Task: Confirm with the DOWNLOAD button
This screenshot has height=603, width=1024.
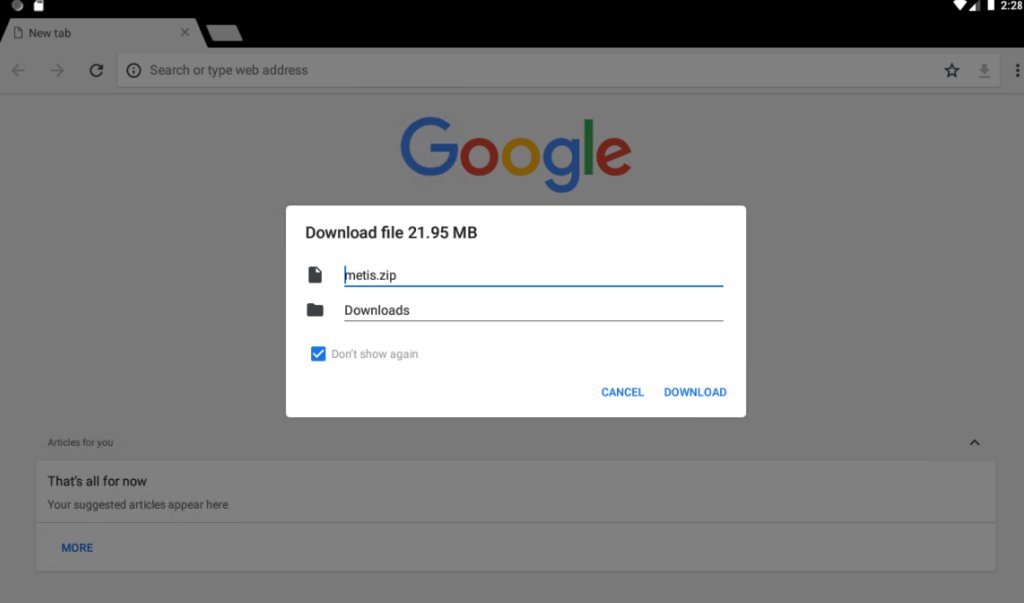Action: click(695, 392)
